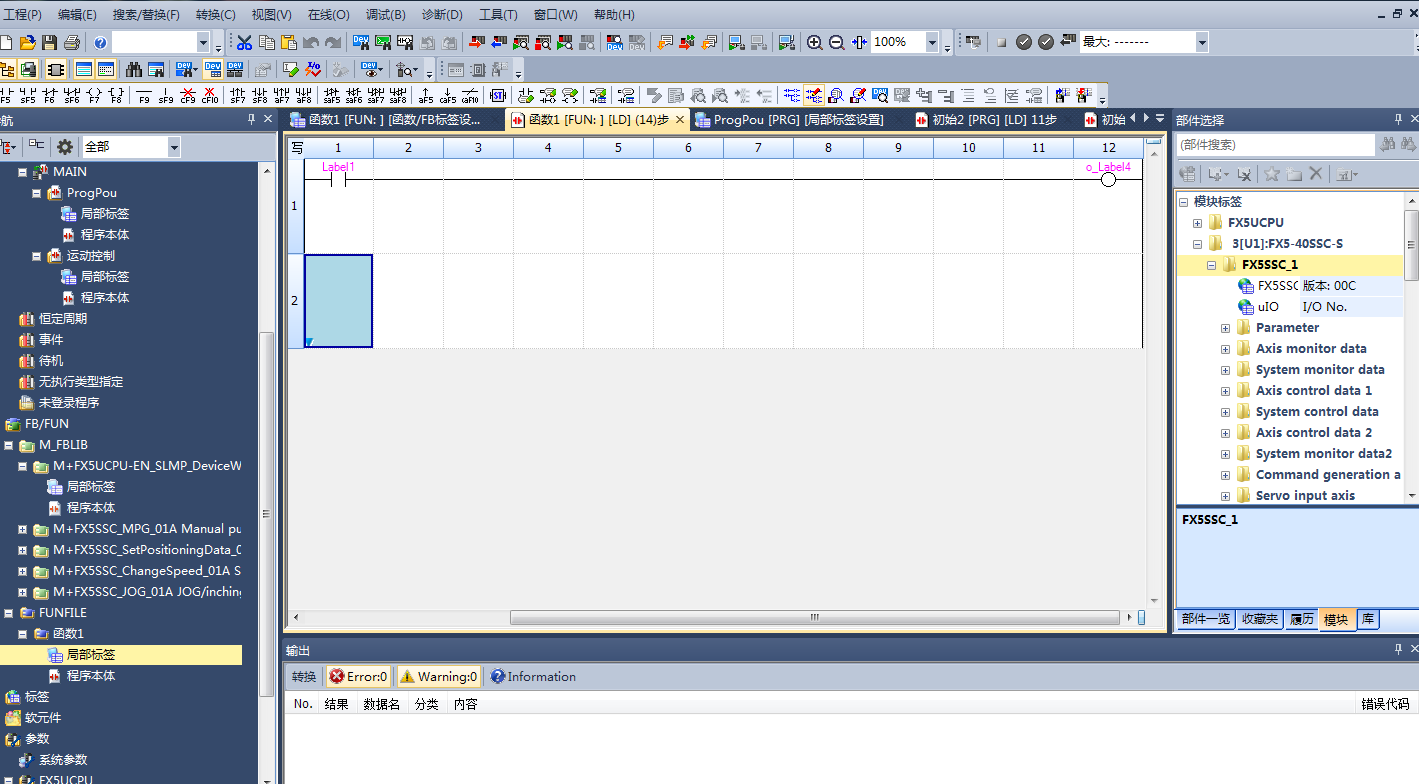This screenshot has height=784, width=1419.
Task: Click the Error:0 filter button
Action: click(358, 677)
